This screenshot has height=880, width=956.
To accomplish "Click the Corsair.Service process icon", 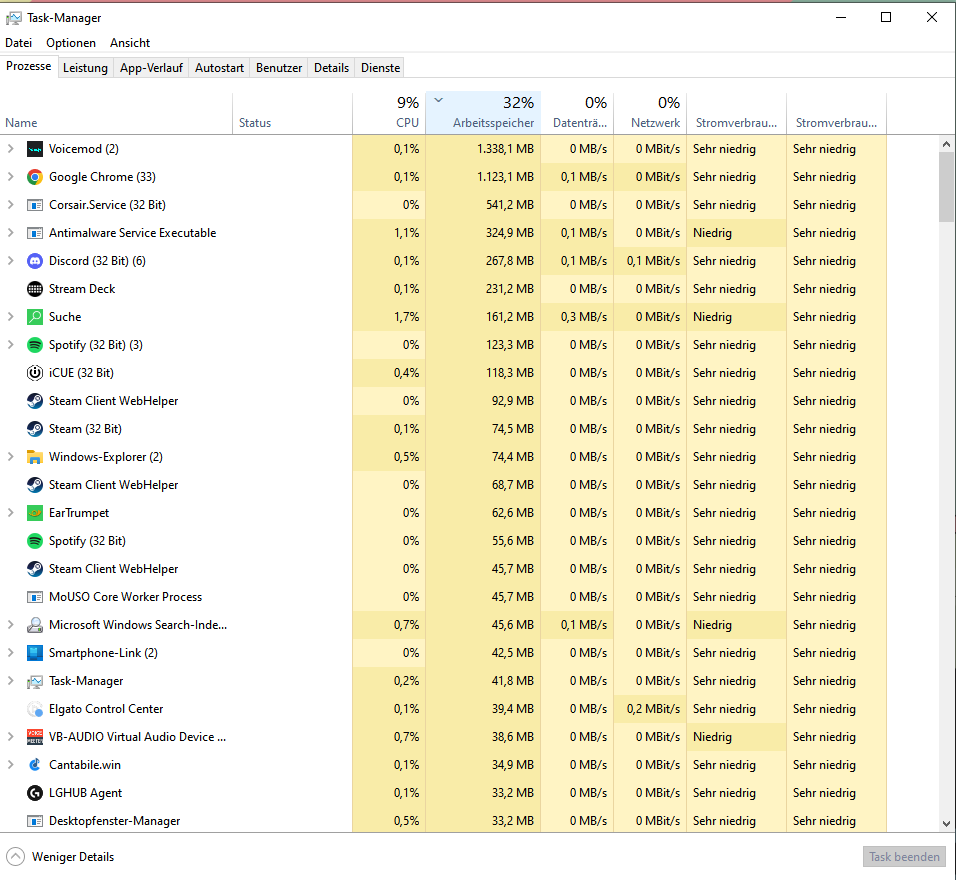I will click(35, 205).
